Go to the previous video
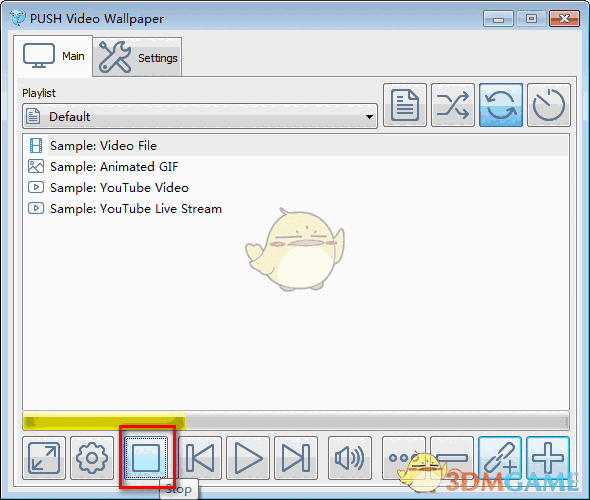Screen dimensions: 590x500 click(200, 458)
